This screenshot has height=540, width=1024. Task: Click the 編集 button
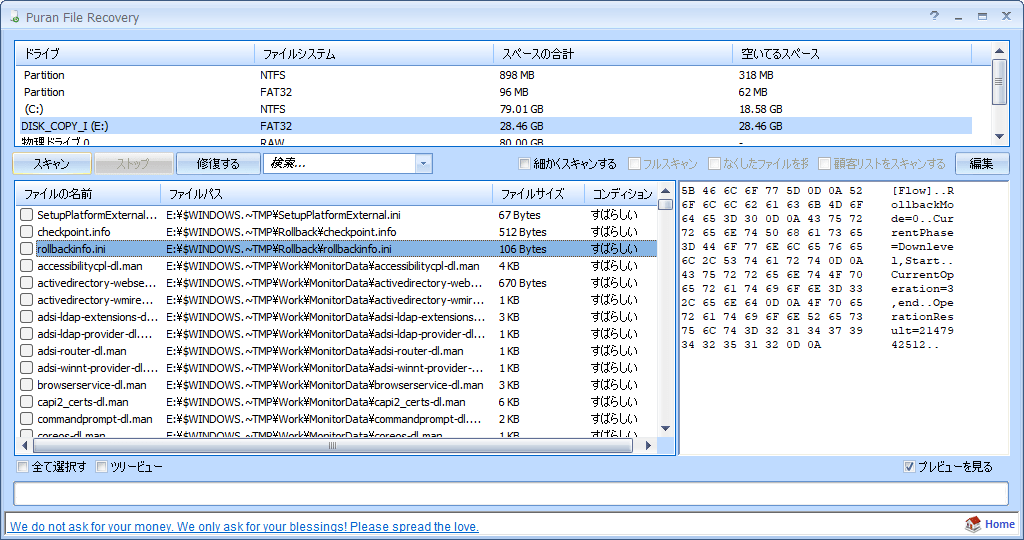coord(981,164)
